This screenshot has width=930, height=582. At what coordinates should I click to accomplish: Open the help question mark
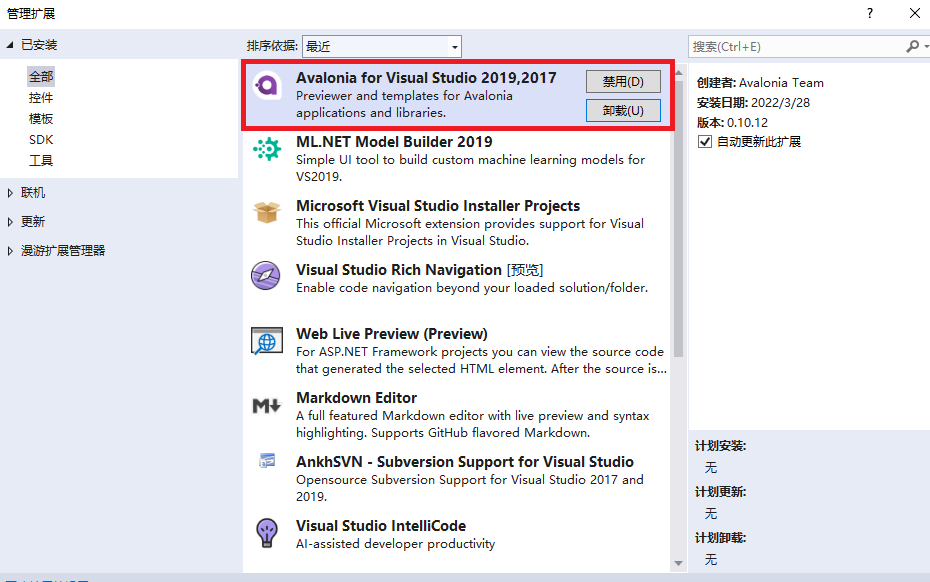[x=870, y=13]
